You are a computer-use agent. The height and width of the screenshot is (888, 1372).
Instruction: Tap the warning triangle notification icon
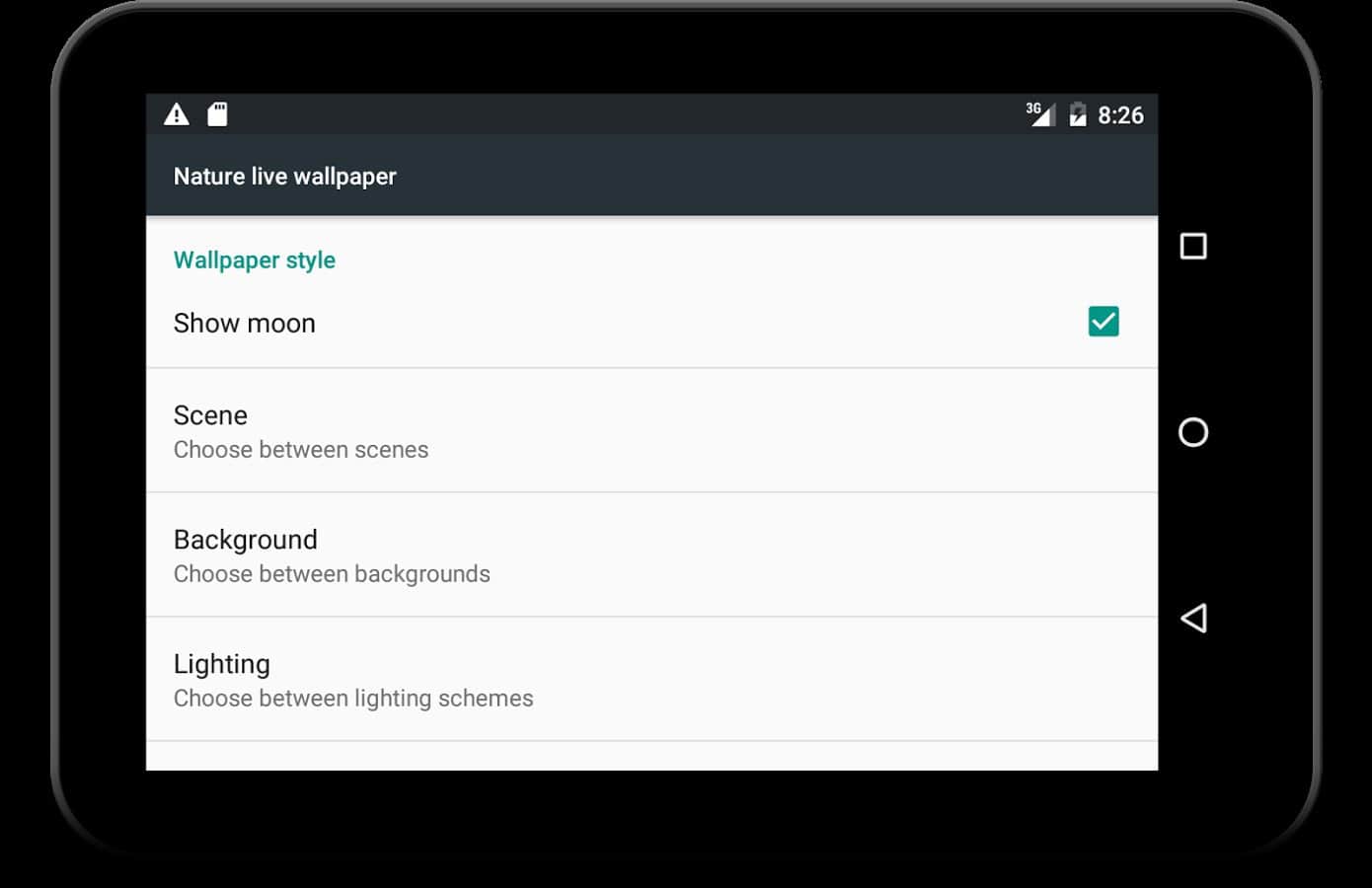coord(177,114)
